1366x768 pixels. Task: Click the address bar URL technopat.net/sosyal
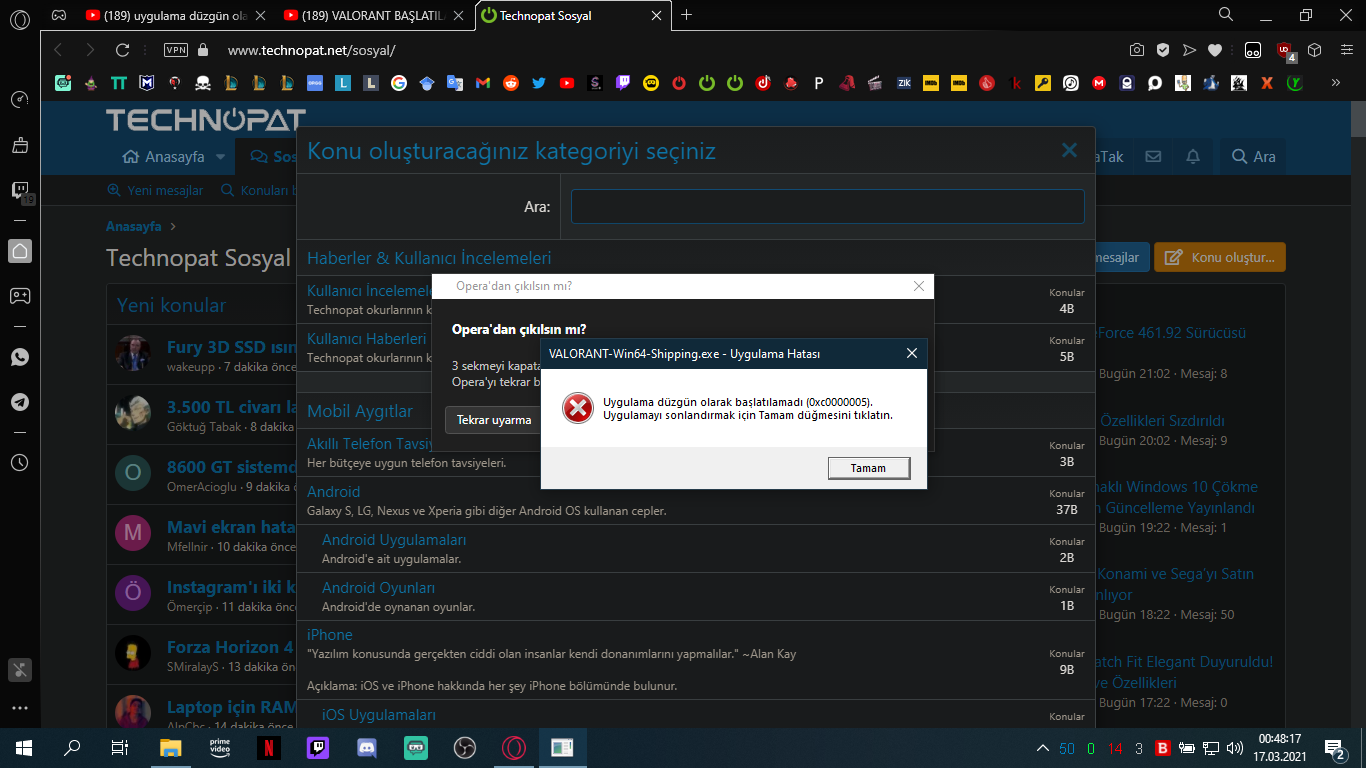pos(312,50)
